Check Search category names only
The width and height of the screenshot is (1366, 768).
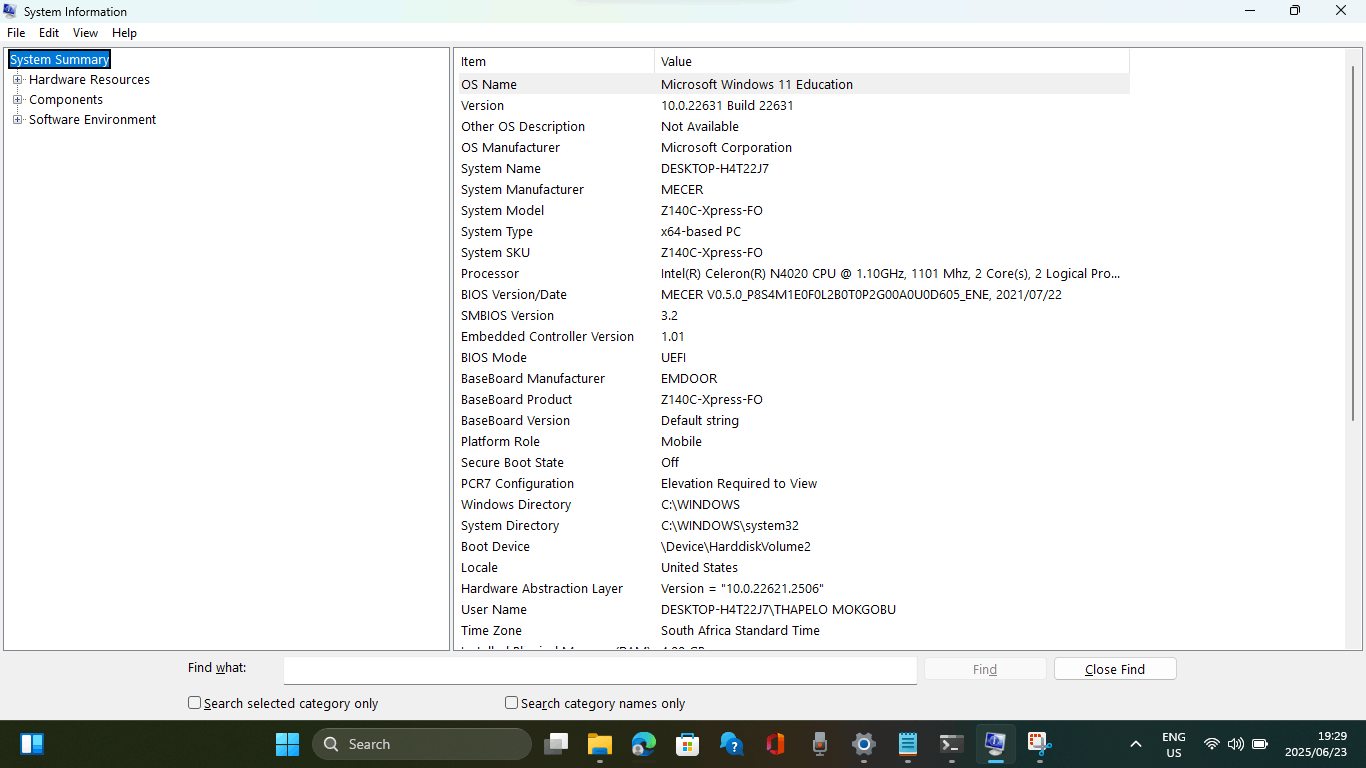[x=511, y=703]
